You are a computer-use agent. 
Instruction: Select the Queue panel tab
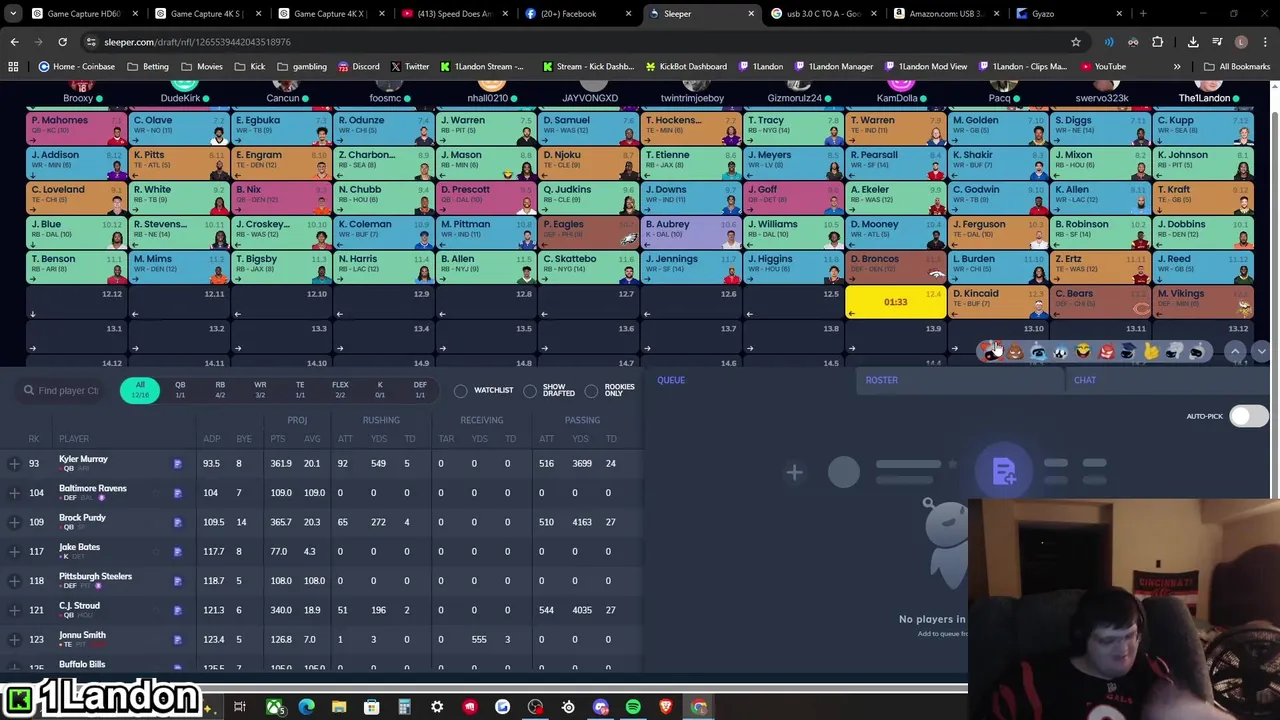[671, 380]
